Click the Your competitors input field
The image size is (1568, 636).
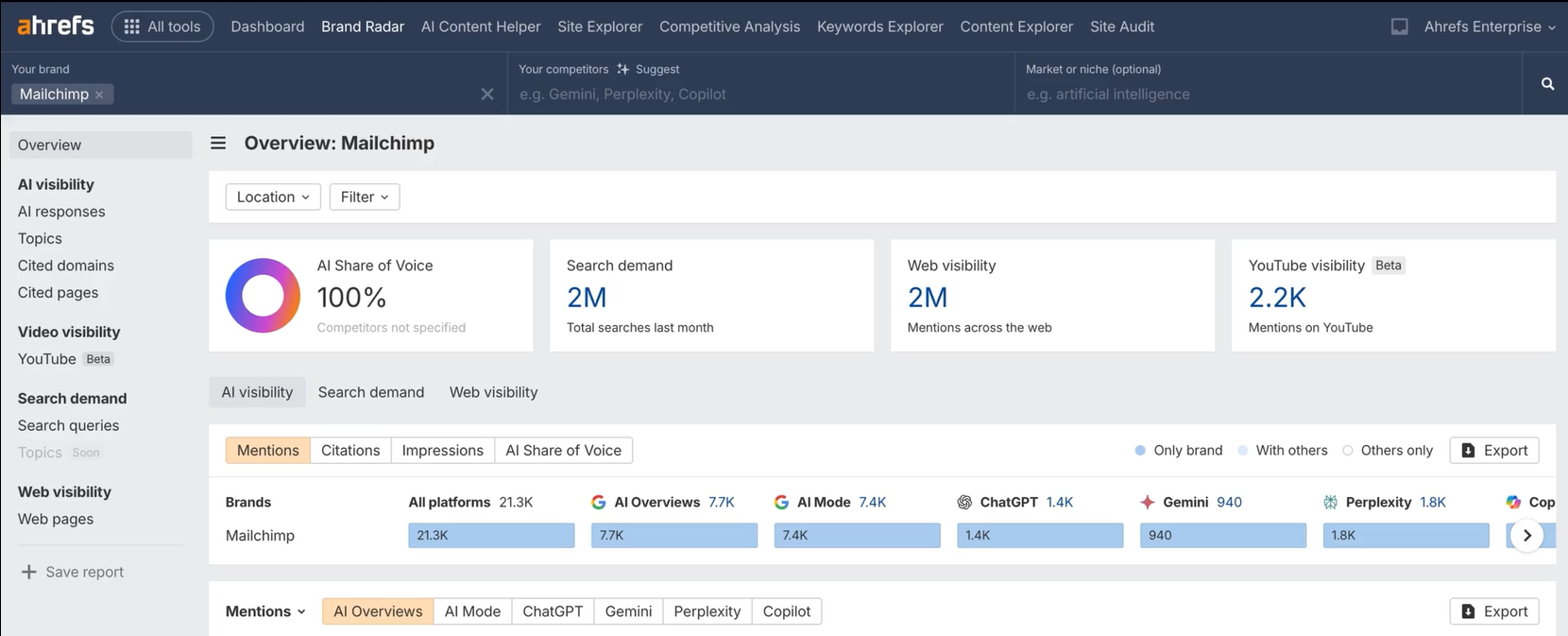click(760, 95)
